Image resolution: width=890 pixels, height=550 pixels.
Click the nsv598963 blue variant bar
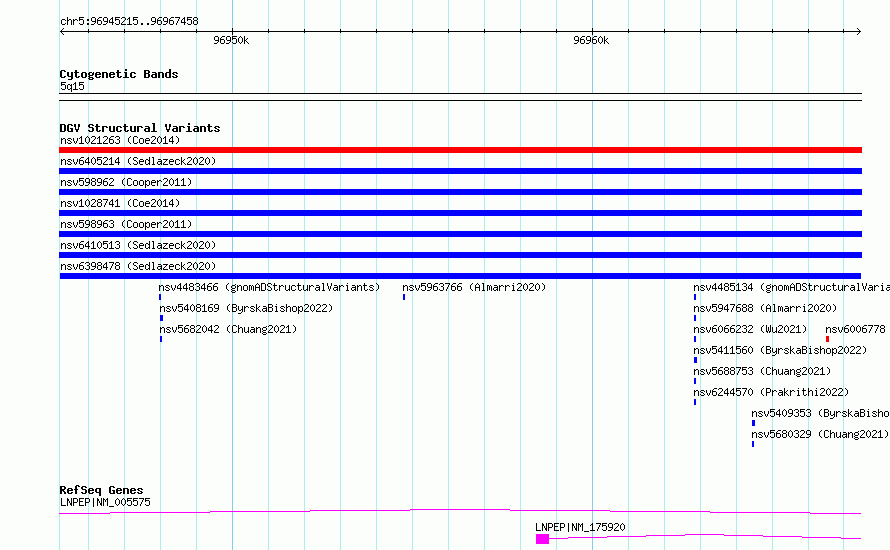click(x=460, y=234)
